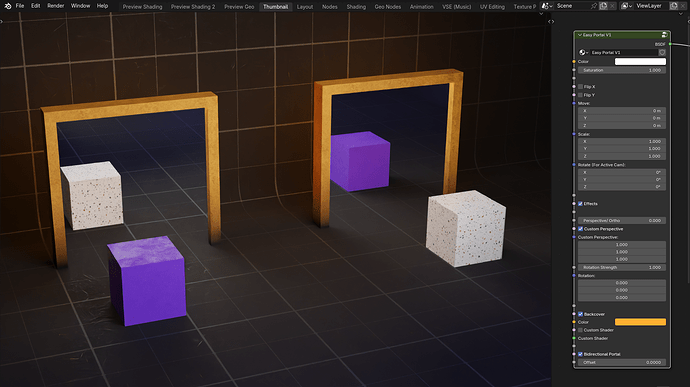Pin the Scene with the pin icon
The height and width of the screenshot is (387, 690).
594,6
